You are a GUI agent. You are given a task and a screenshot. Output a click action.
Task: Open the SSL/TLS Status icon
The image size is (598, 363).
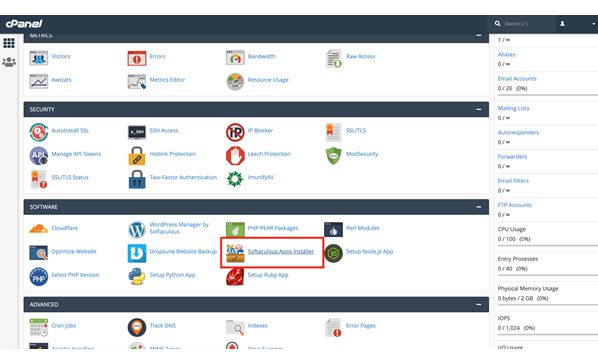[39, 179]
